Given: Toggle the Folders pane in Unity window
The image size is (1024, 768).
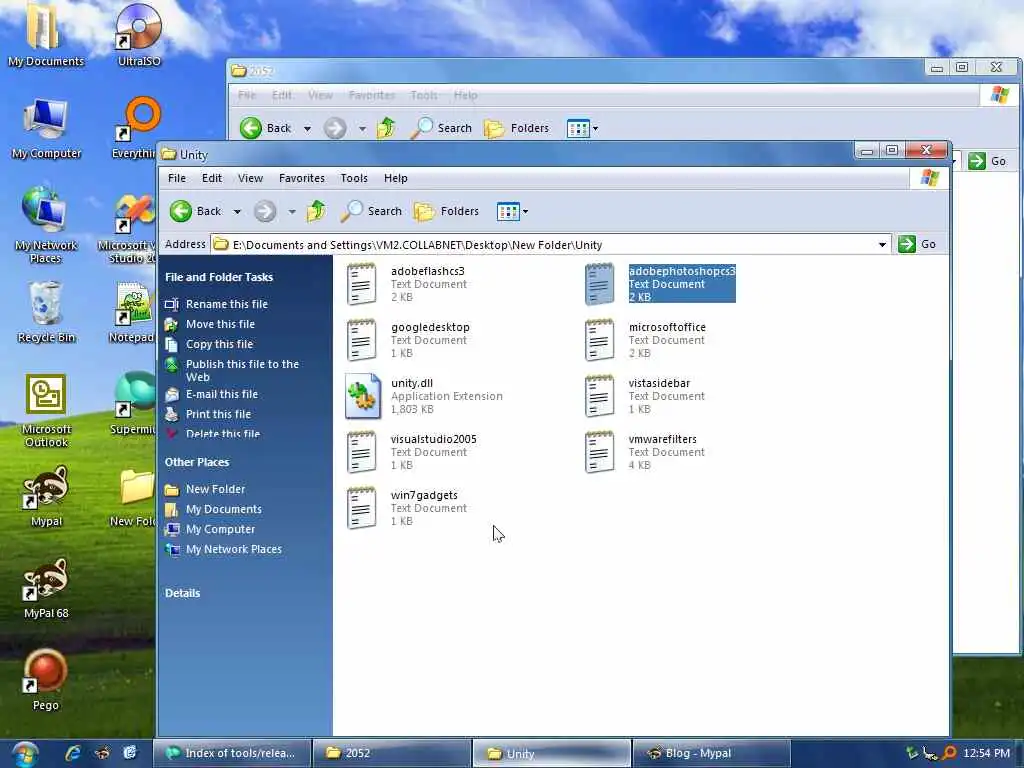Looking at the screenshot, I should pyautogui.click(x=447, y=211).
